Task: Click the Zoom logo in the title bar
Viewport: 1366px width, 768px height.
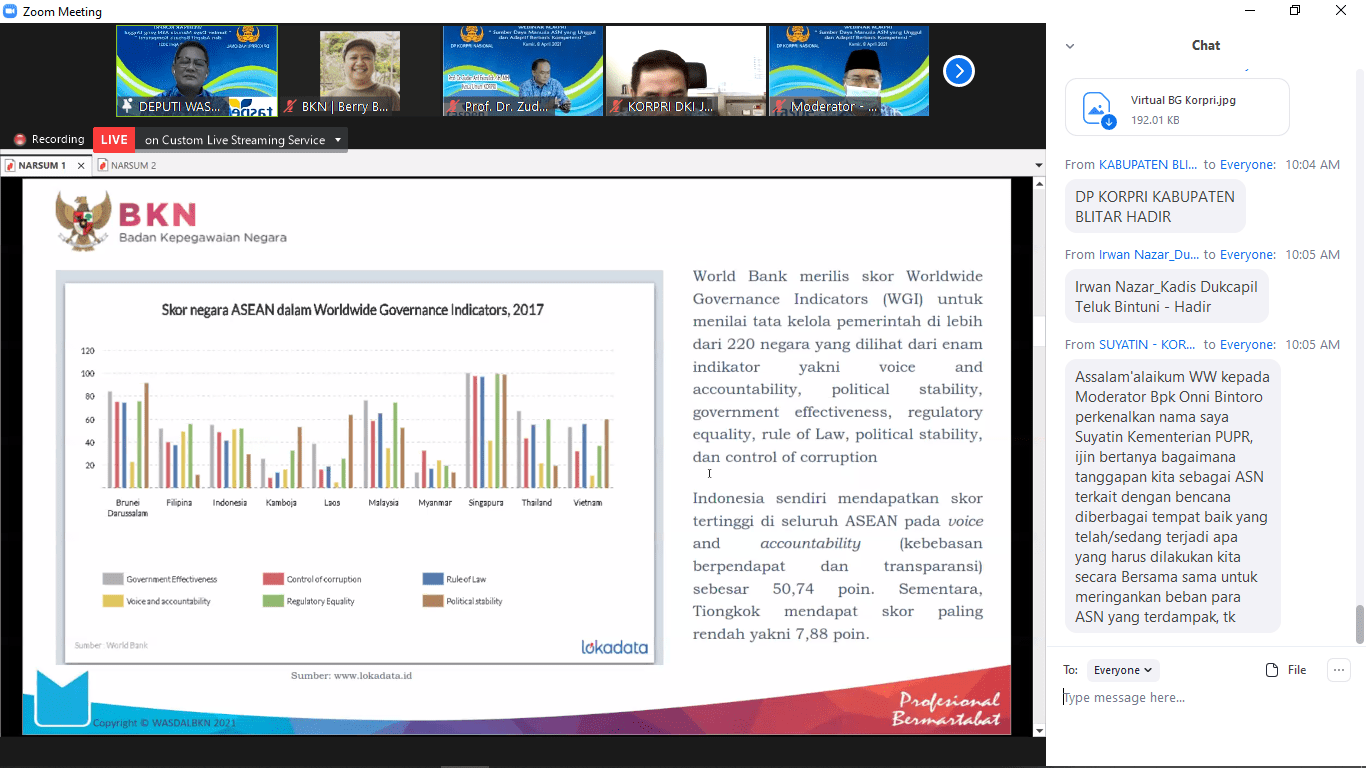Action: pyautogui.click(x=12, y=12)
